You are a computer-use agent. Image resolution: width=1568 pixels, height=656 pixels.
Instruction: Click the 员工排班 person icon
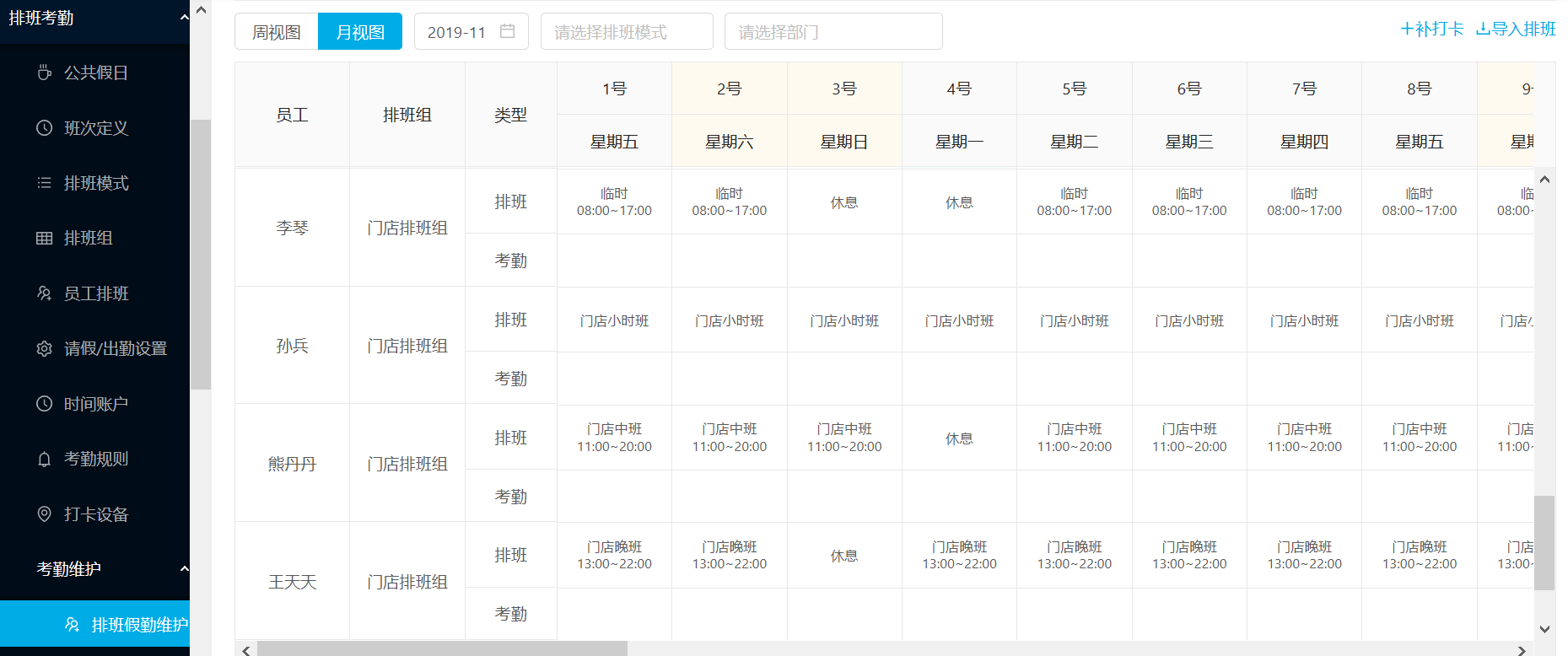point(45,293)
